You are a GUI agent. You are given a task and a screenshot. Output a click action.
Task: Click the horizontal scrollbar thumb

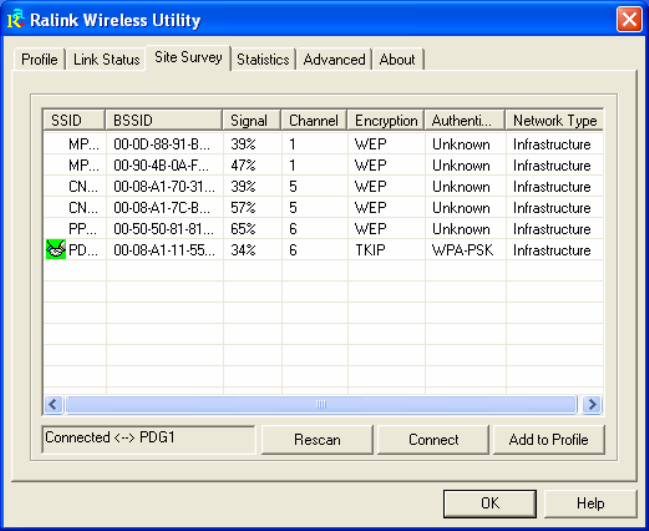pyautogui.click(x=321, y=404)
